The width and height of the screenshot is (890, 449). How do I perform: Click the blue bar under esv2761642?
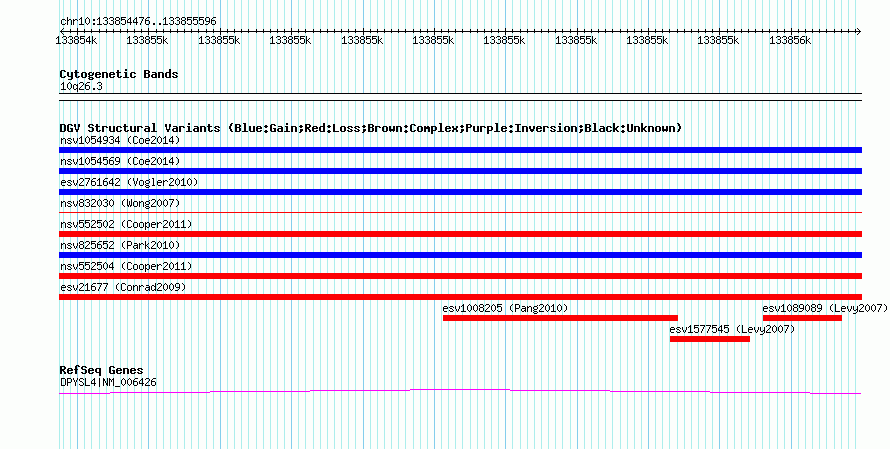point(460,192)
